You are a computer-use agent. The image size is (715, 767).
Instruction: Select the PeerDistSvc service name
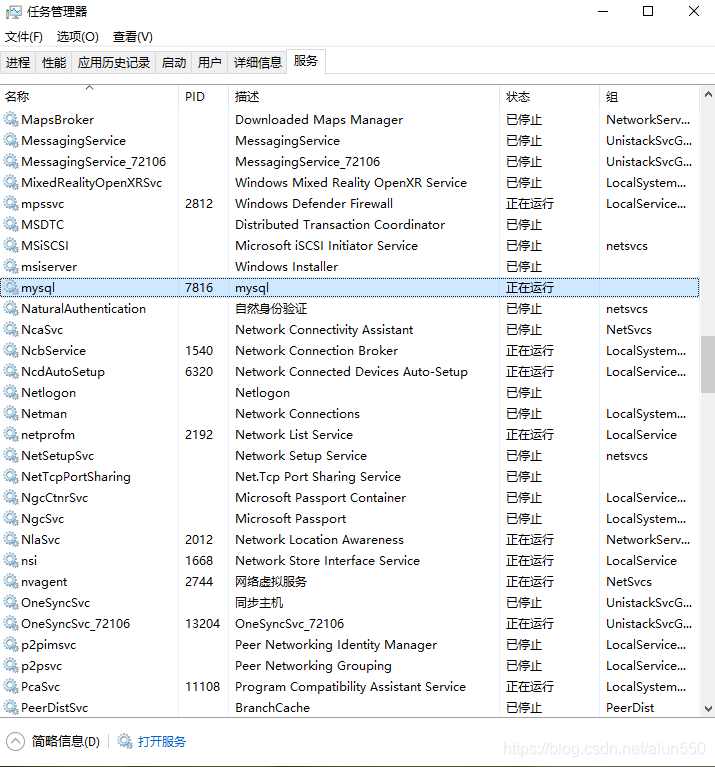tap(54, 708)
